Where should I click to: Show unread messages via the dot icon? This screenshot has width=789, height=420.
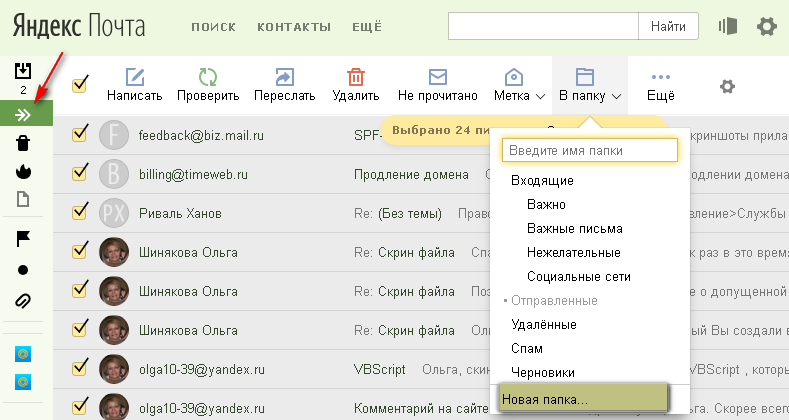click(x=23, y=270)
